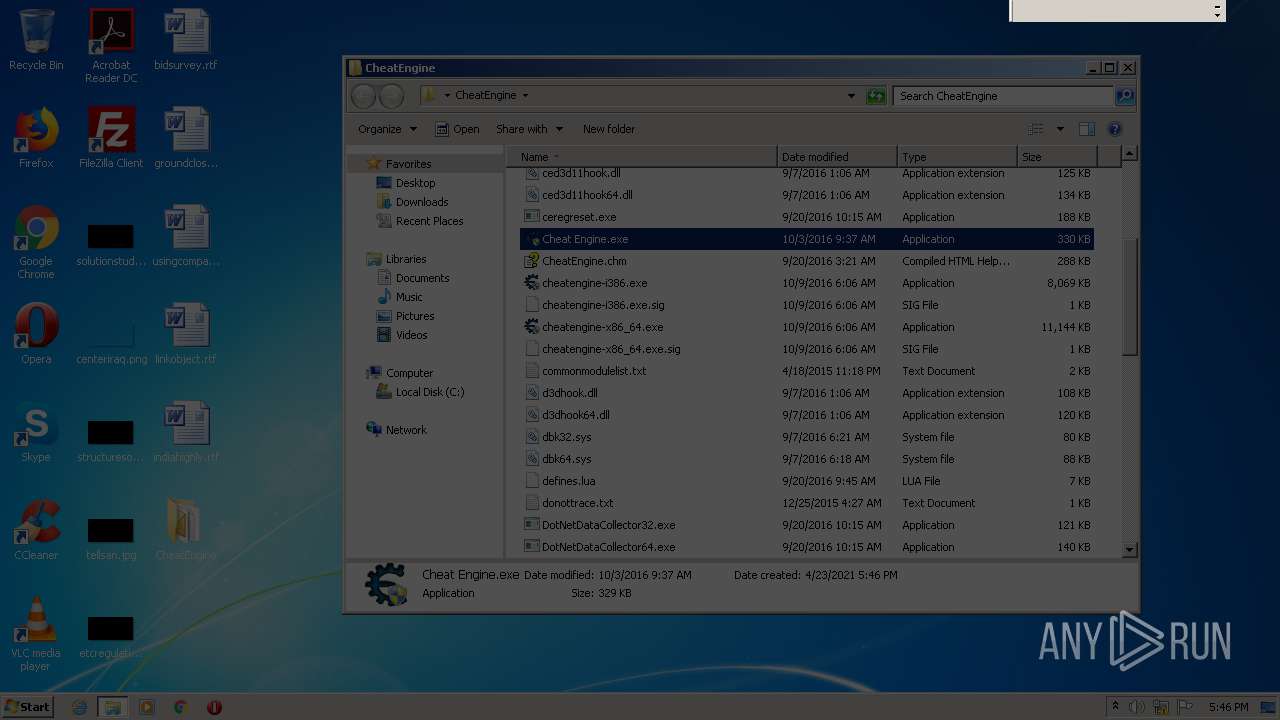The image size is (1280, 720).
Task: Select the linkobject.rtf desktop file
Action: pos(186,334)
